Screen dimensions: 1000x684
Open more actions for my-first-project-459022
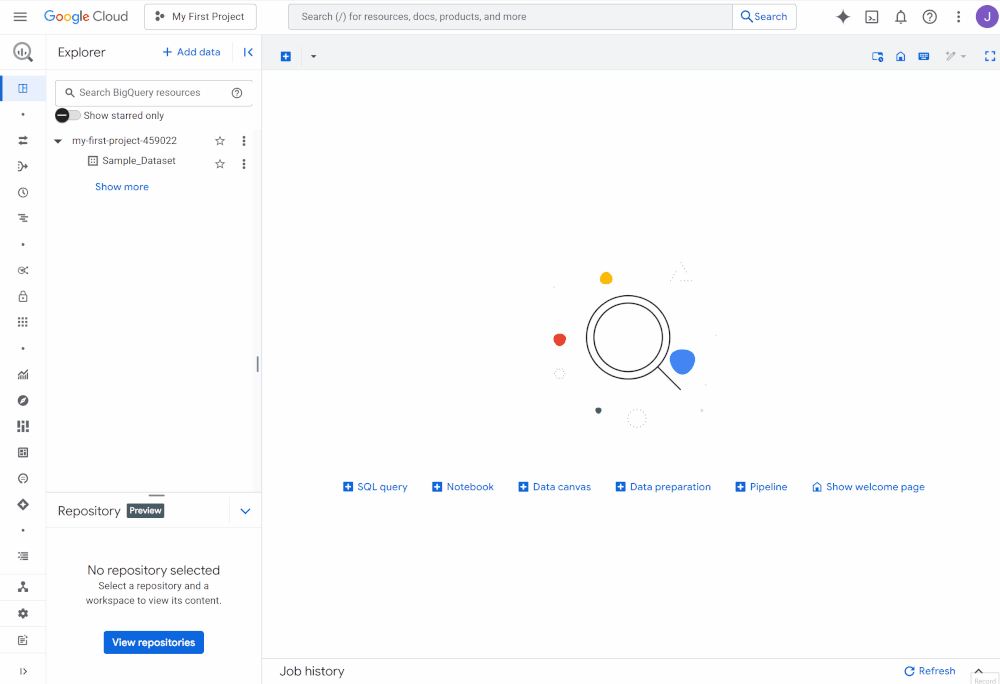point(244,141)
